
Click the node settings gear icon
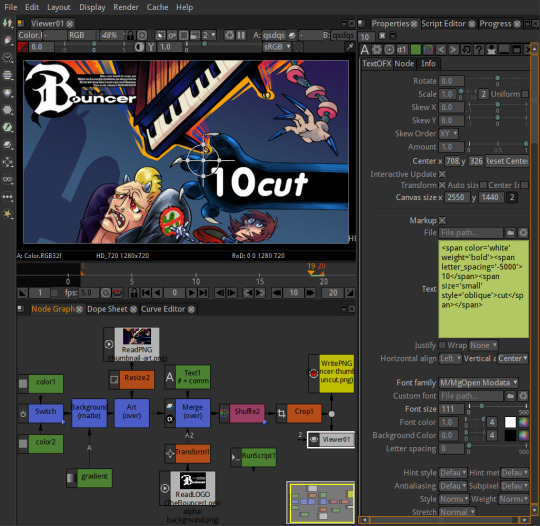377,50
